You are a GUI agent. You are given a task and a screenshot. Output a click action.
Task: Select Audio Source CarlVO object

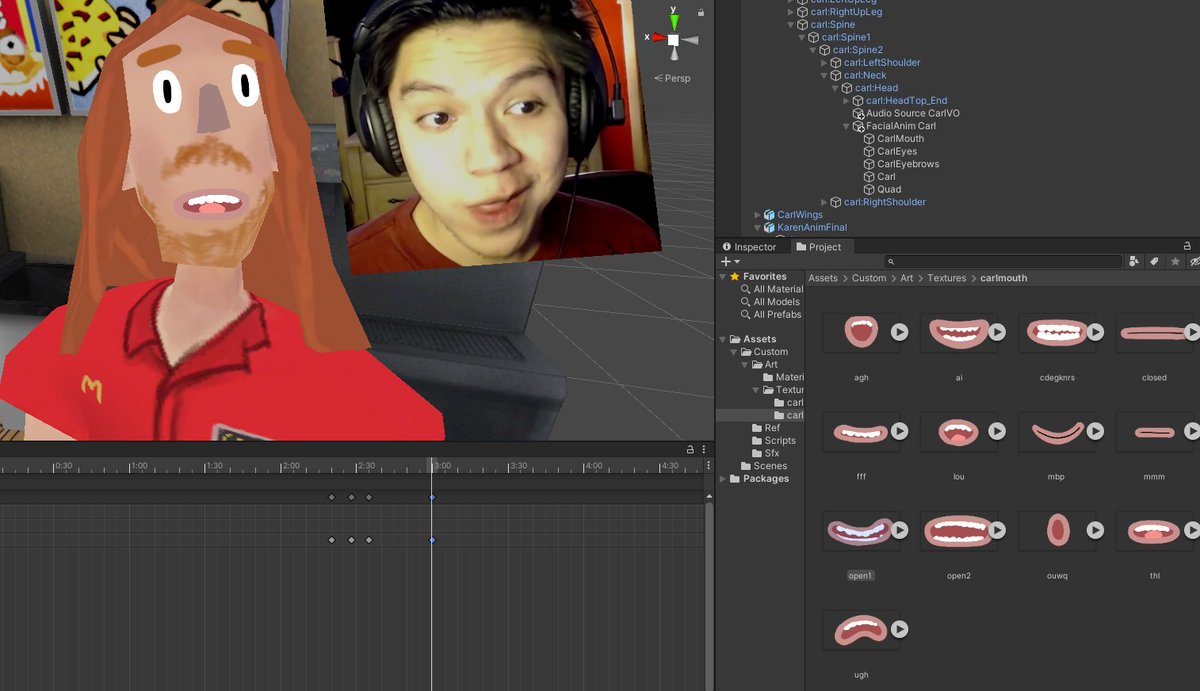(x=905, y=113)
